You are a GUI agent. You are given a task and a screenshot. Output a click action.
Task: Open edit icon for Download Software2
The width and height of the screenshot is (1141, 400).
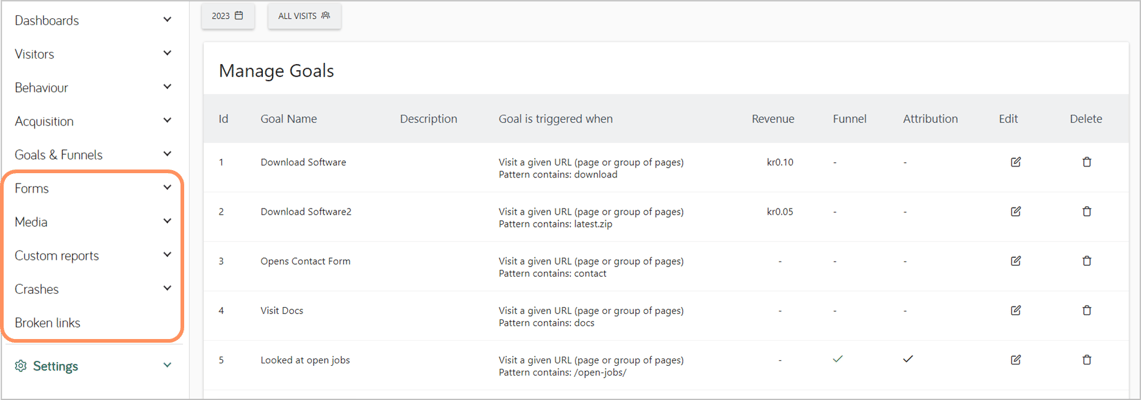1016,212
